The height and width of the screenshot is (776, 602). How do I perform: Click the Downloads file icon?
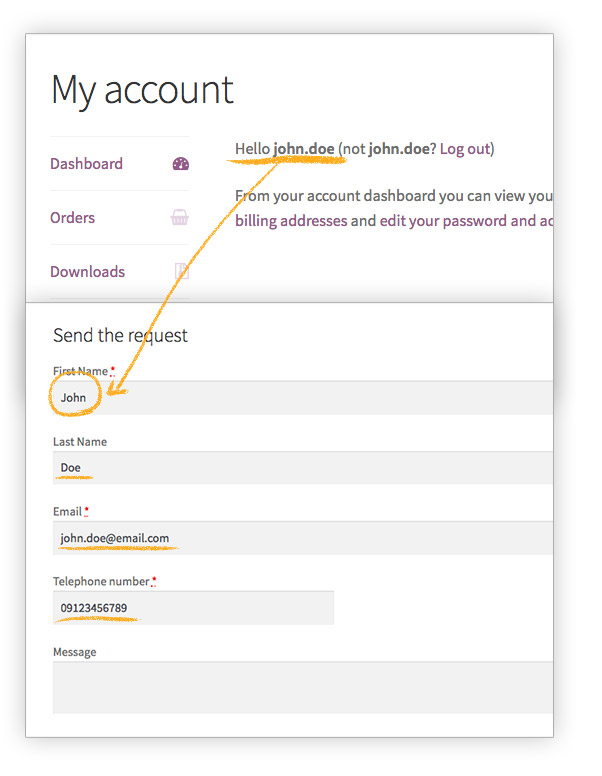182,271
